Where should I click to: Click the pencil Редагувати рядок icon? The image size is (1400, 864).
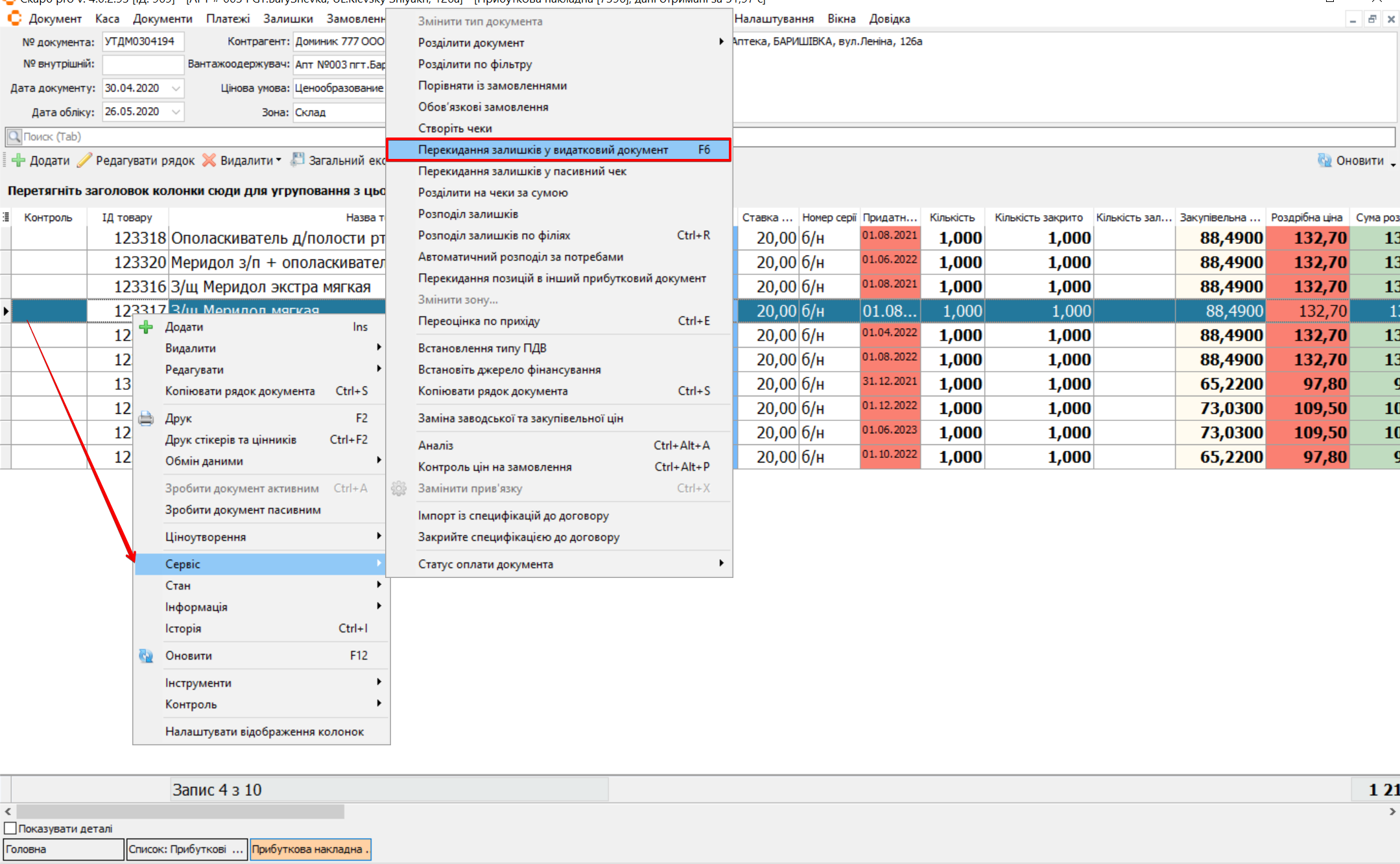(x=85, y=160)
